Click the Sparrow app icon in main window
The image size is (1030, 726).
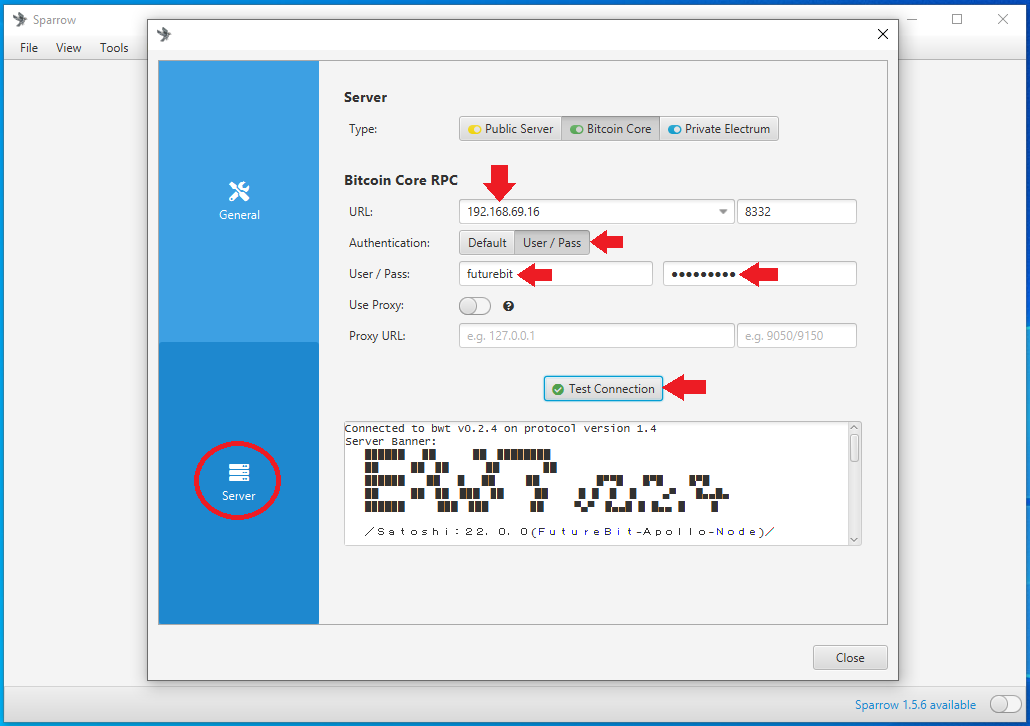(x=20, y=20)
